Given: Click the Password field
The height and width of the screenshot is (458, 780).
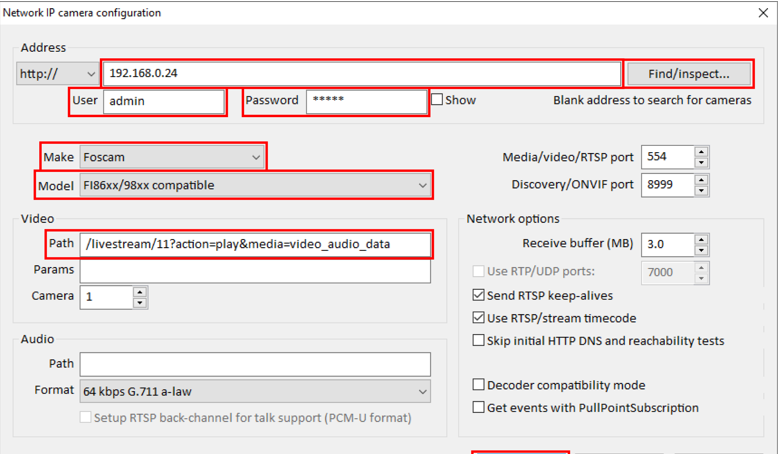Looking at the screenshot, I should [x=365, y=101].
